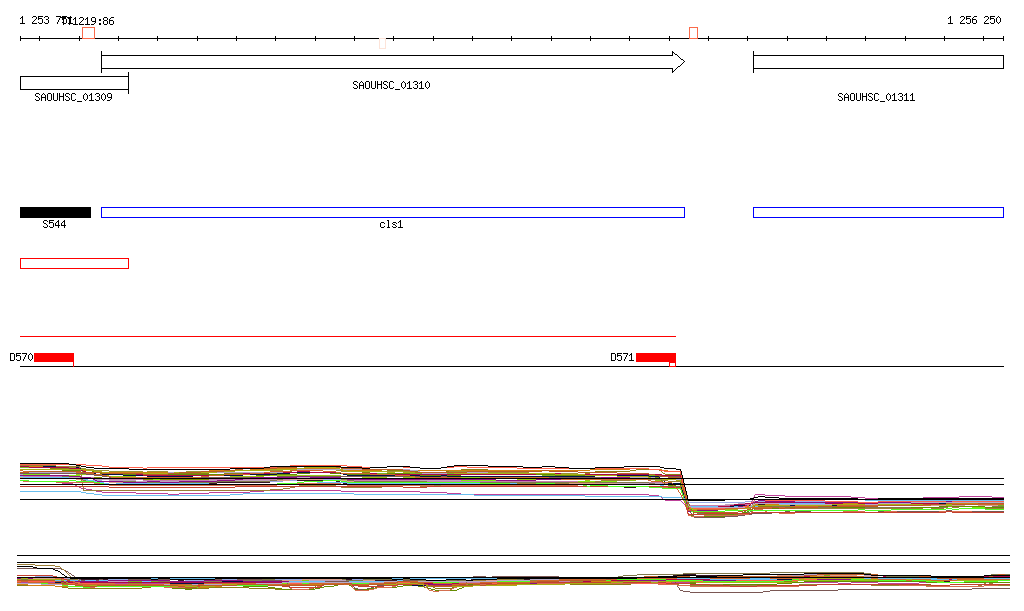Click the 1219:86 marker on the ruler
Image resolution: width=1024 pixels, height=611 pixels.
point(88,33)
